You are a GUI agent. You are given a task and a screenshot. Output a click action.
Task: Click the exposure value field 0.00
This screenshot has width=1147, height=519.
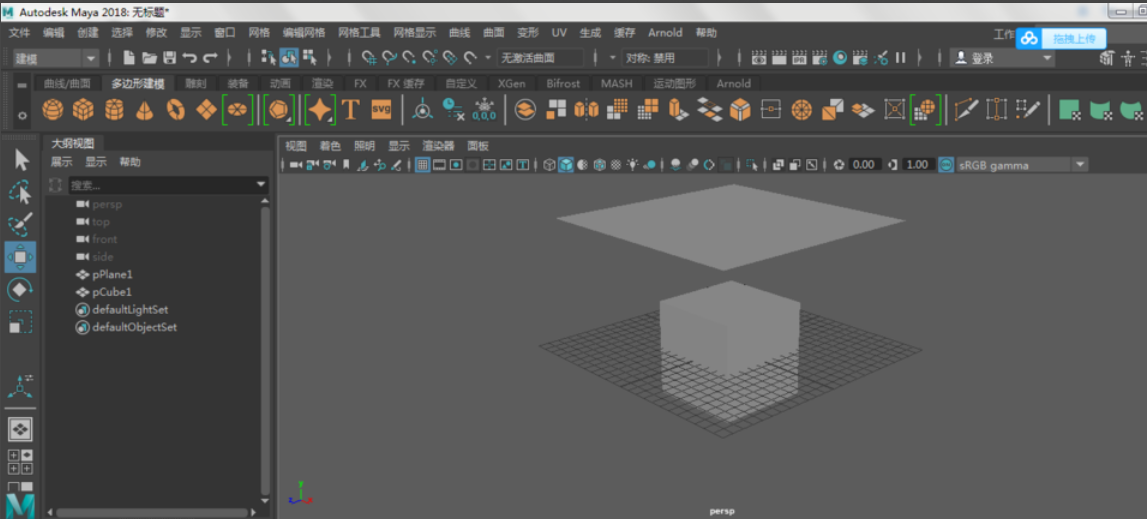coord(865,165)
